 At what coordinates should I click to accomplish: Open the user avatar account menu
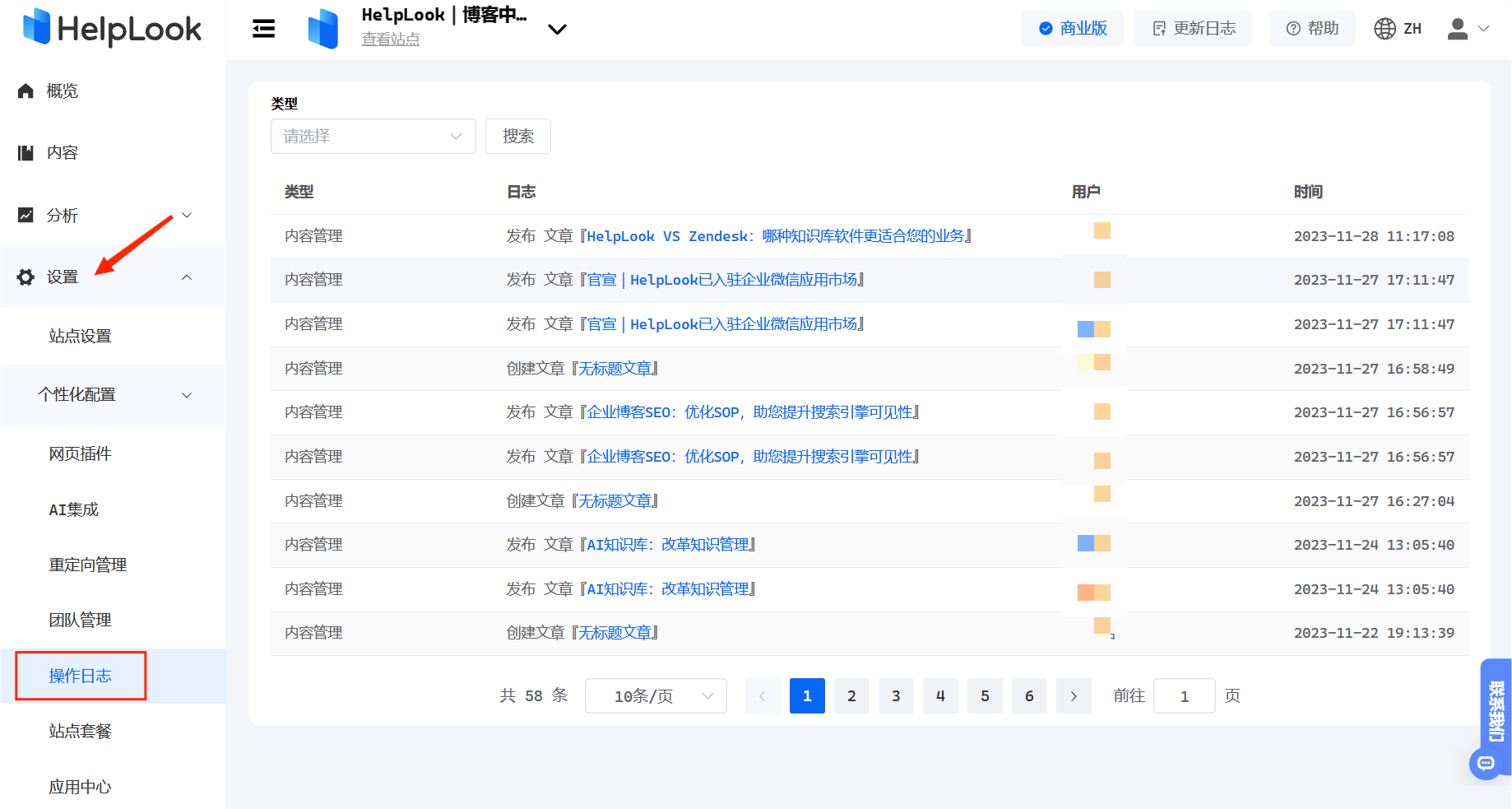tap(1458, 29)
